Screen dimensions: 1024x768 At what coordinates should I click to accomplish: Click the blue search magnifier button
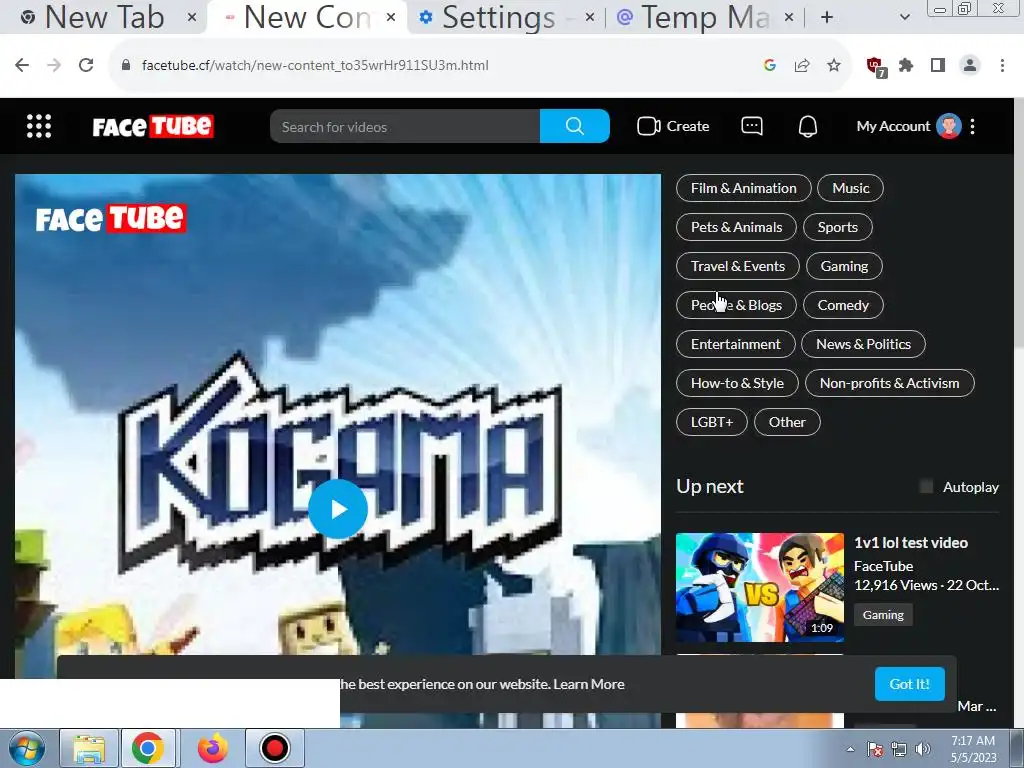(x=575, y=126)
